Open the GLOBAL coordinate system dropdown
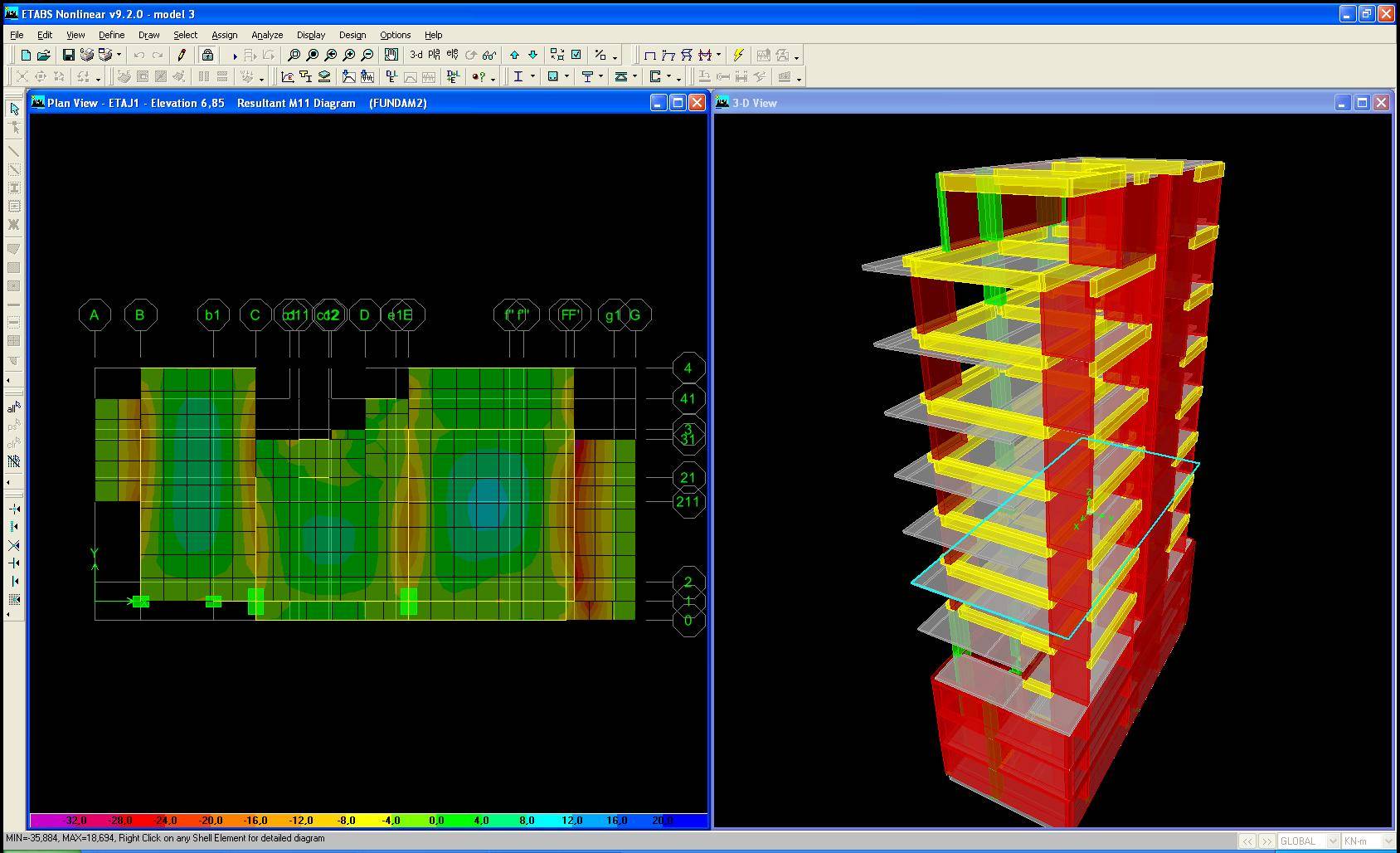 [1333, 841]
